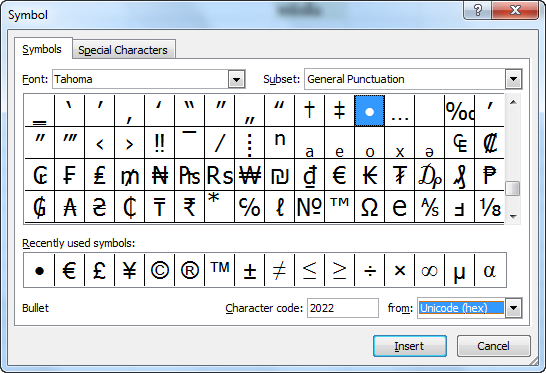Select recently used plus-minus symbol
This screenshot has width=546, height=373.
tap(250, 270)
